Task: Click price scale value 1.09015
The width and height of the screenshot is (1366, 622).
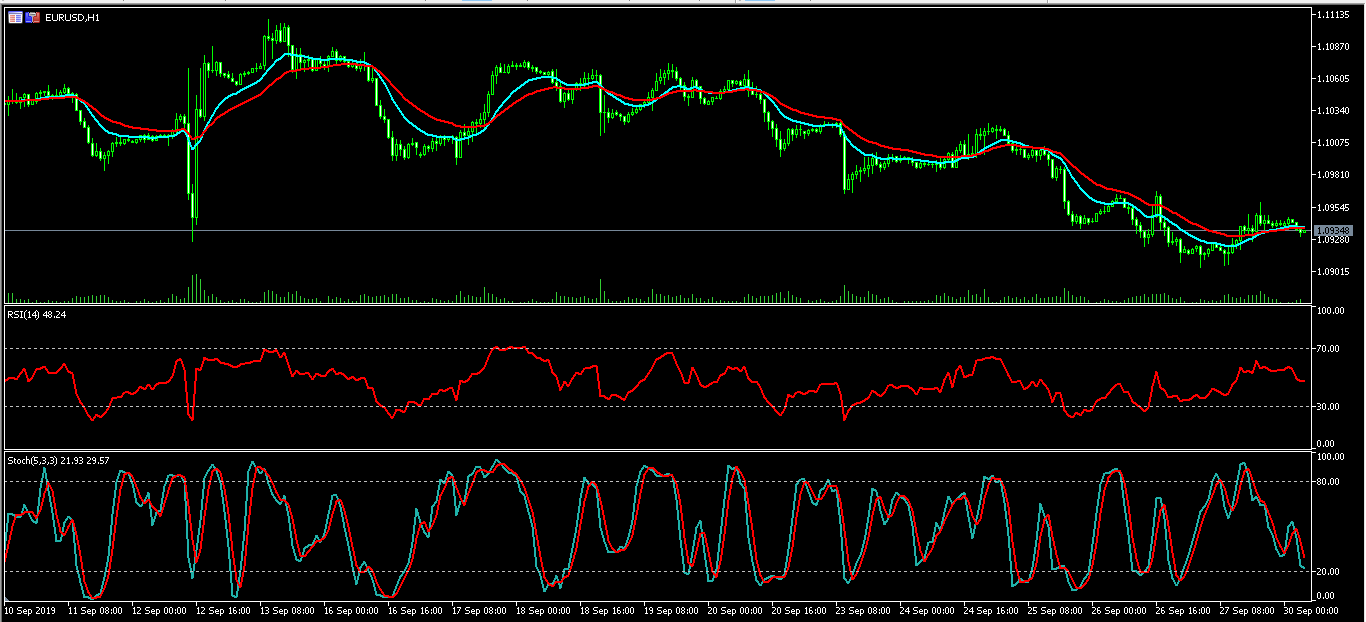Action: (1334, 272)
